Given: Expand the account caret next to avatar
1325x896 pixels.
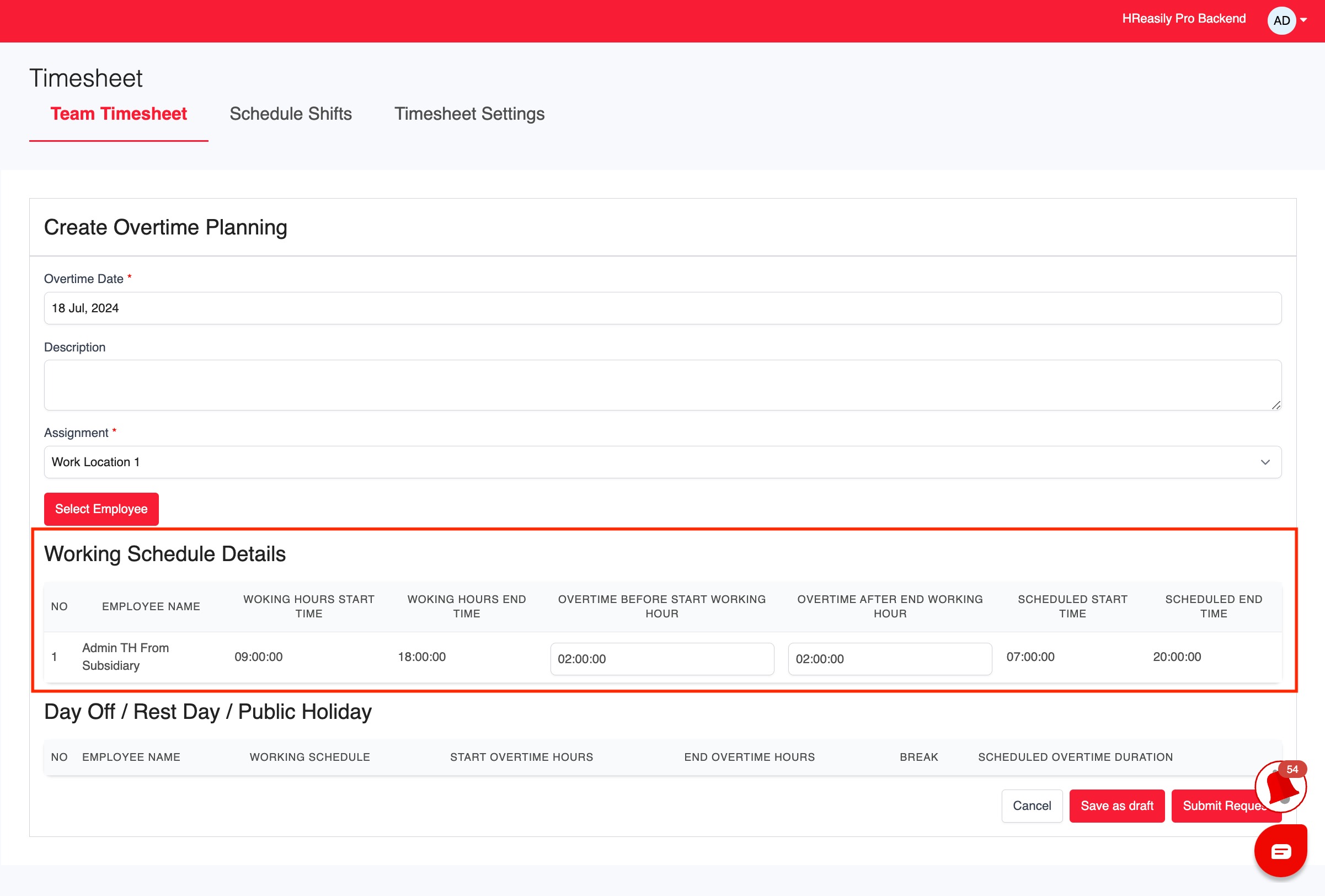Looking at the screenshot, I should 1304,20.
